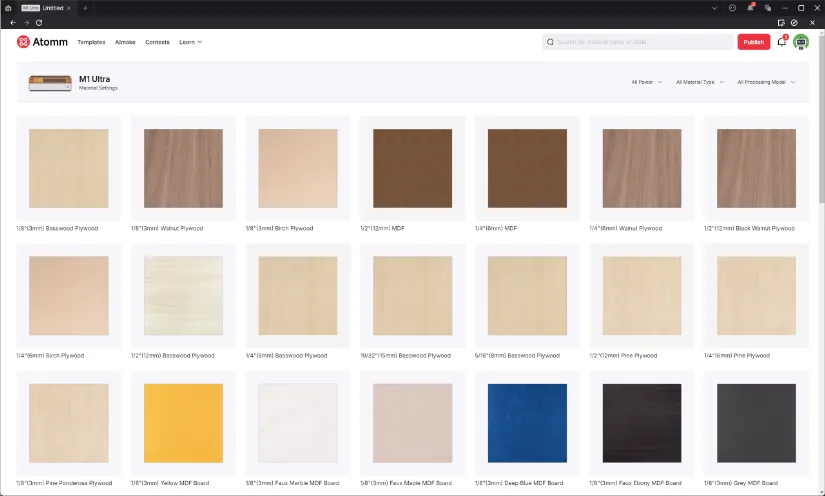Reload the page with refresh icon
This screenshot has width=825, height=496.
click(x=39, y=22)
